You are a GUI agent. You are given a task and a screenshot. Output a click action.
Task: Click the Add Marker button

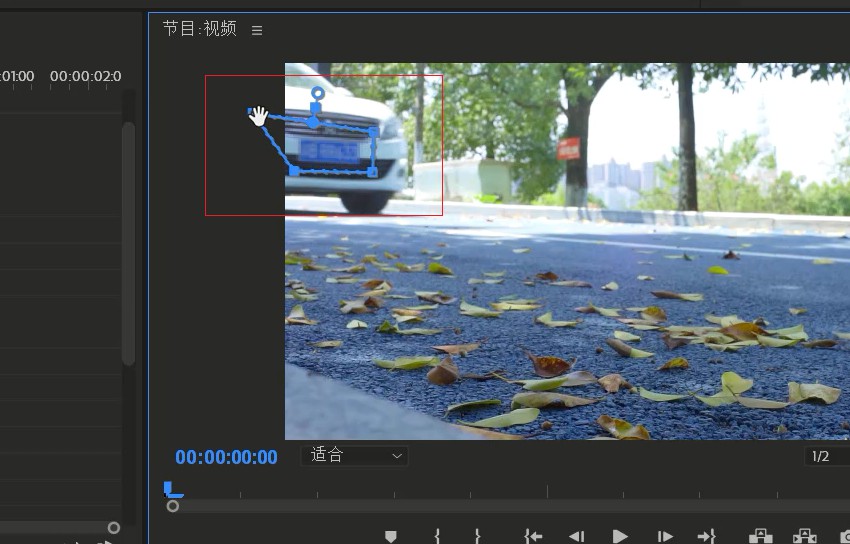click(390, 536)
